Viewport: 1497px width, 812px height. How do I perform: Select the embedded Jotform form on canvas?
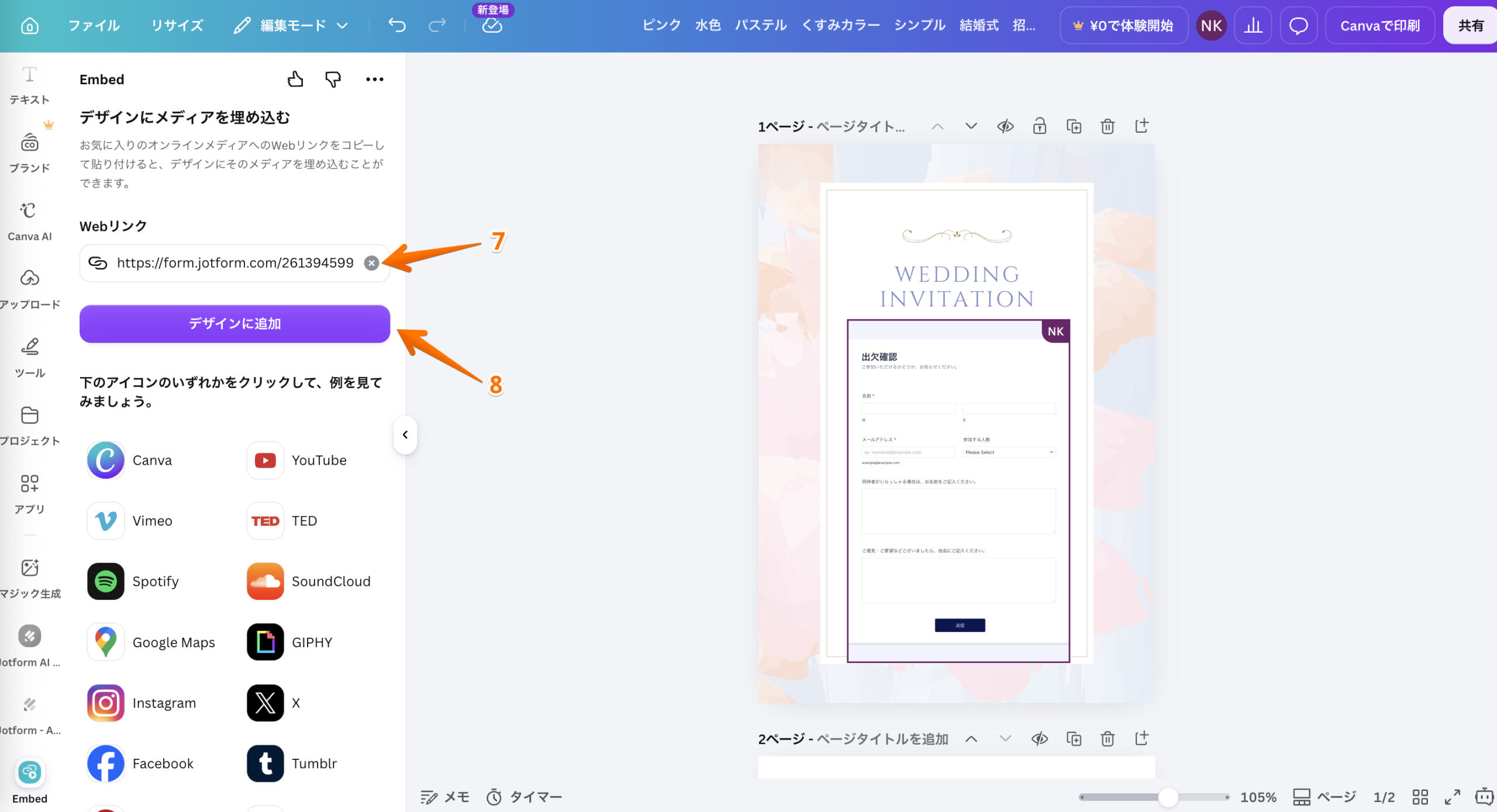coord(958,490)
